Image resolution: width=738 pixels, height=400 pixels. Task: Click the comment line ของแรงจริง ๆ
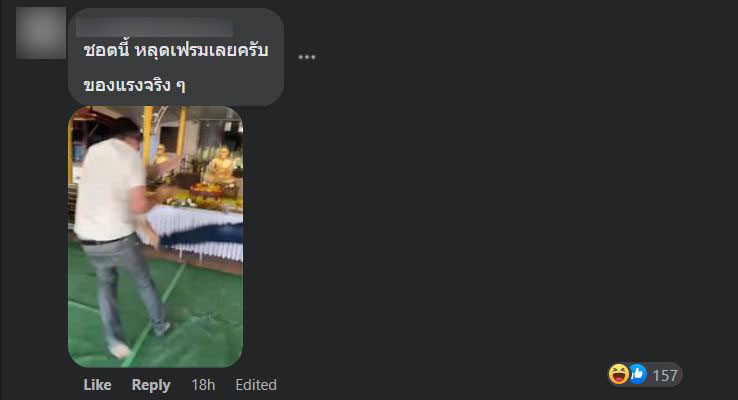134,85
